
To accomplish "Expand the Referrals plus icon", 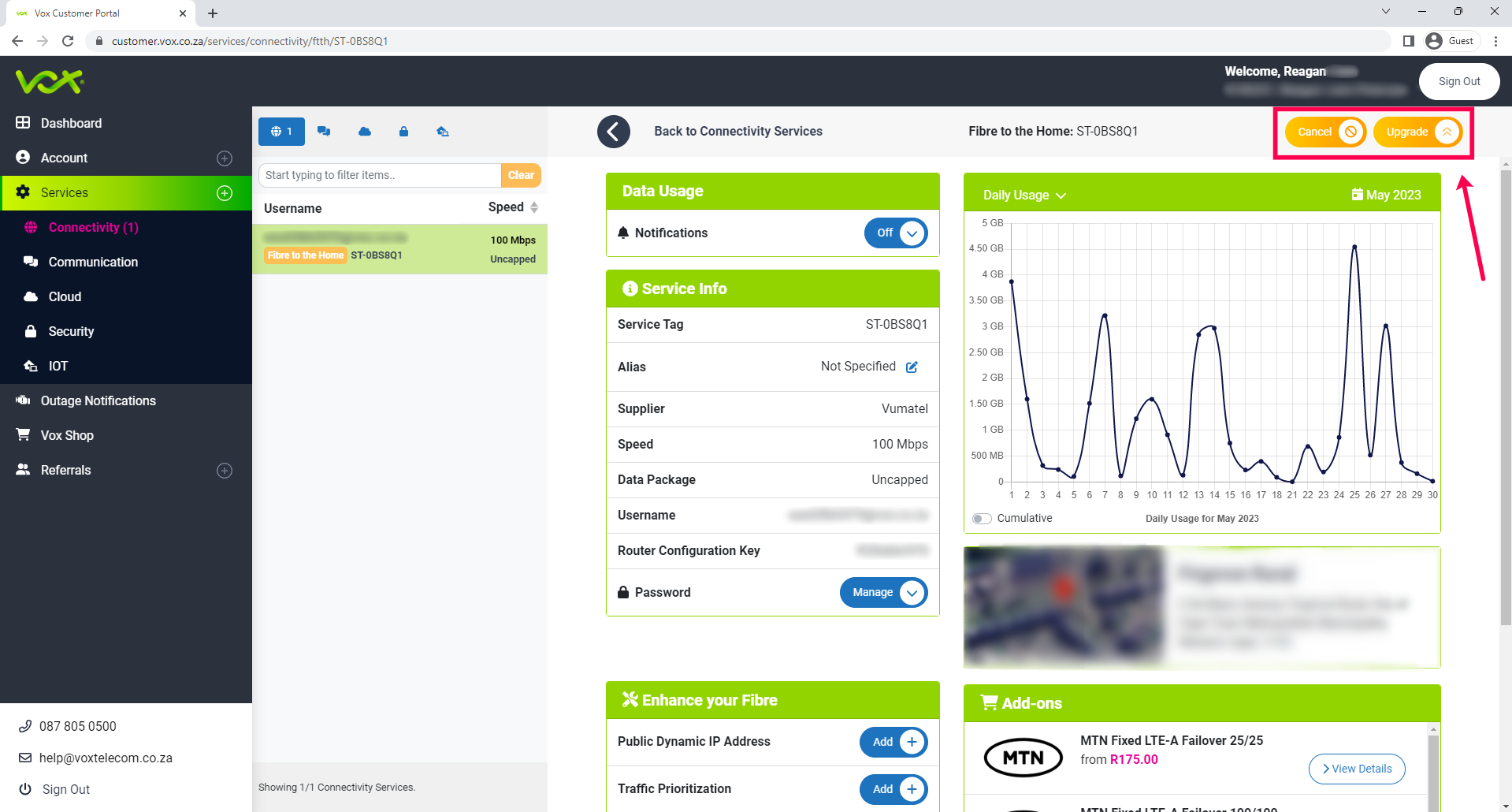I will 225,471.
